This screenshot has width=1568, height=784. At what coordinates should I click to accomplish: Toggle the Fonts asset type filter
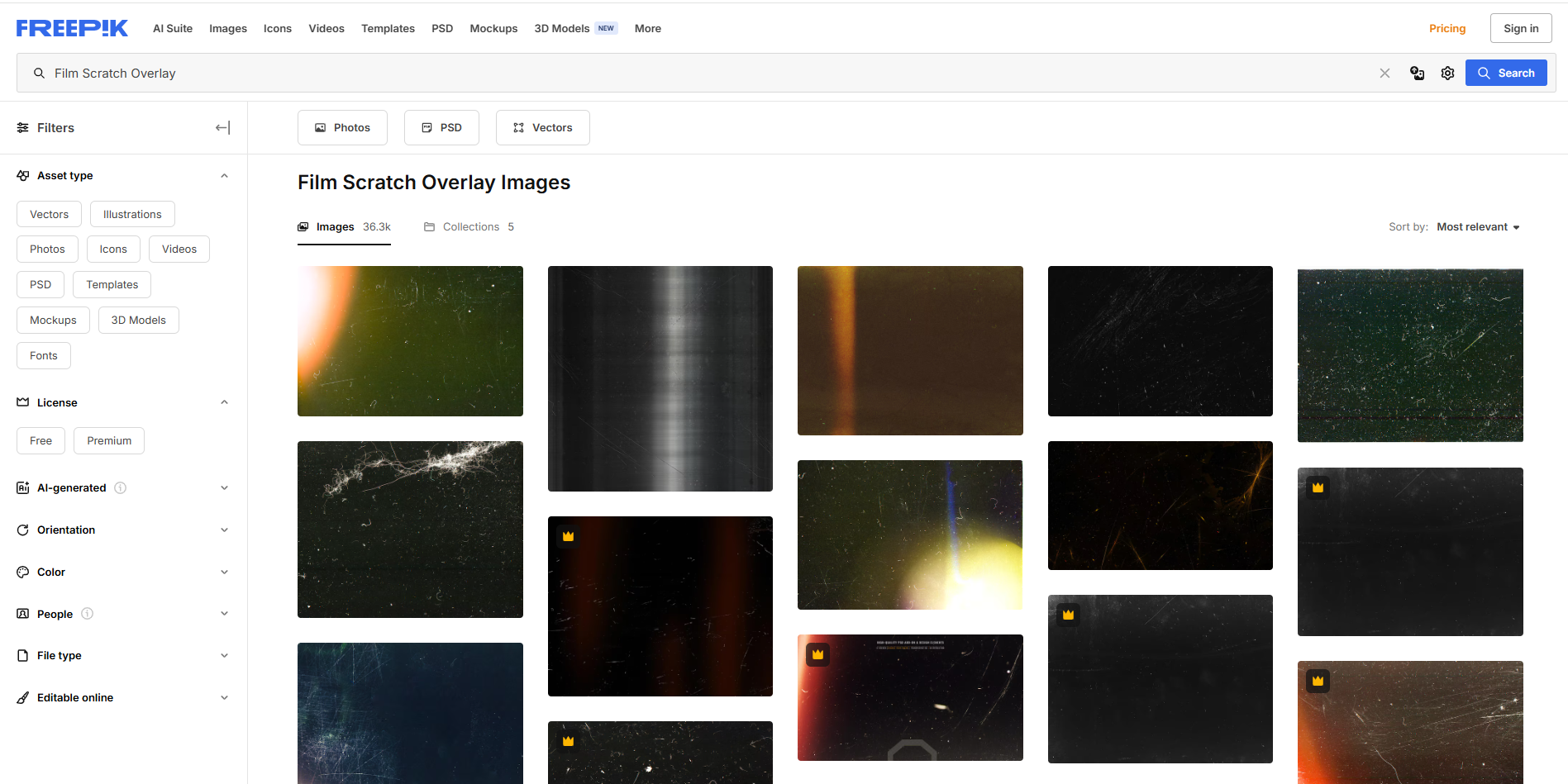click(x=44, y=356)
